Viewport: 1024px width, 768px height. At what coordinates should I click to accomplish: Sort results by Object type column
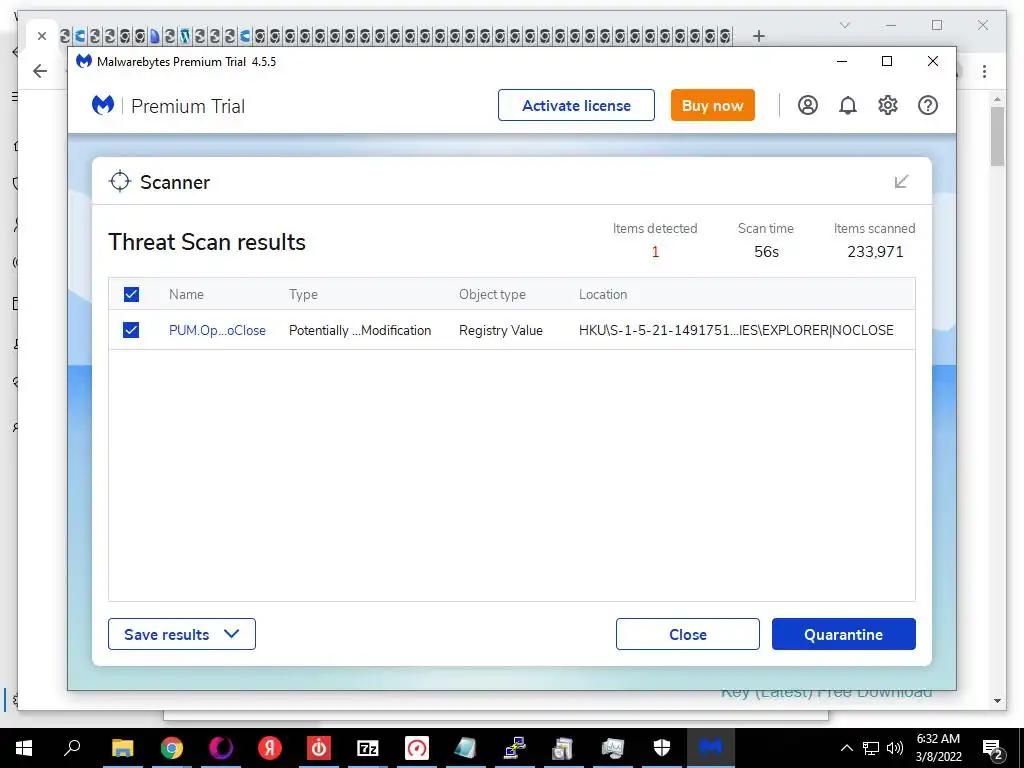(492, 295)
